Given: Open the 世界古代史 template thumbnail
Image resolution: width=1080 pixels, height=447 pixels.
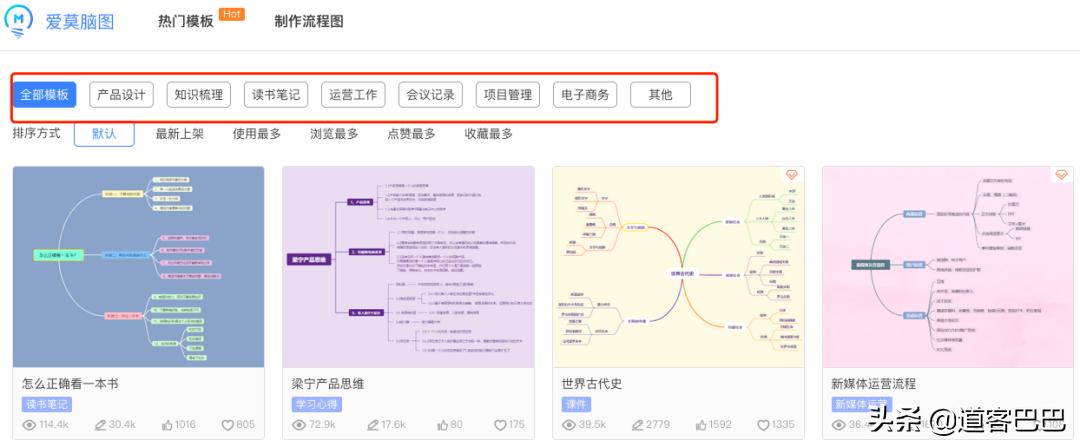Looking at the screenshot, I should click(678, 267).
